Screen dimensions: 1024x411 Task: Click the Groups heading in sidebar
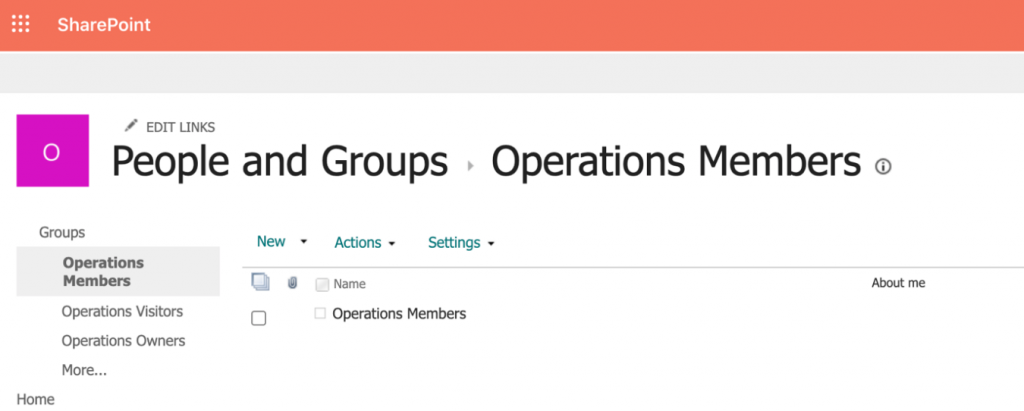(62, 232)
